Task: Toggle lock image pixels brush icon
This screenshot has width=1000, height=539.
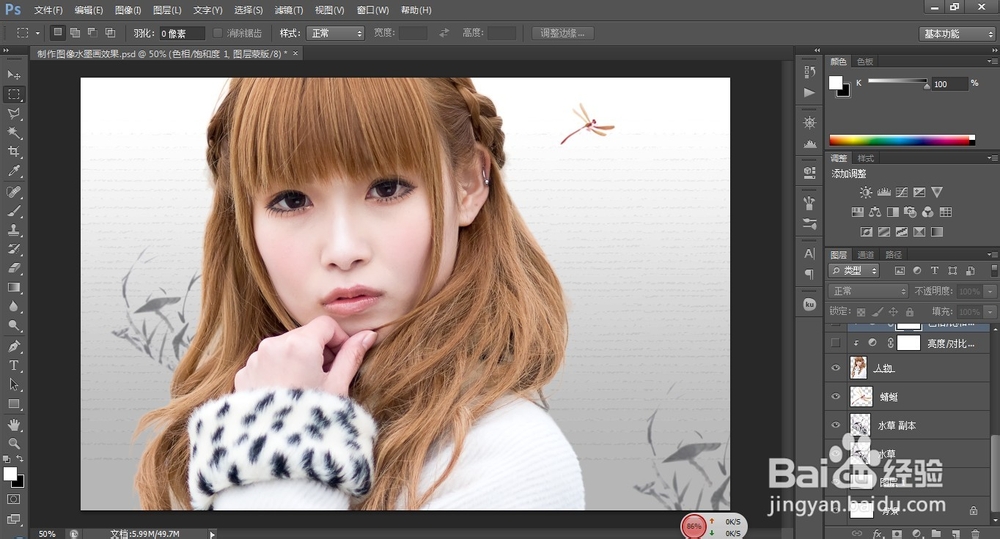Action: tap(878, 312)
